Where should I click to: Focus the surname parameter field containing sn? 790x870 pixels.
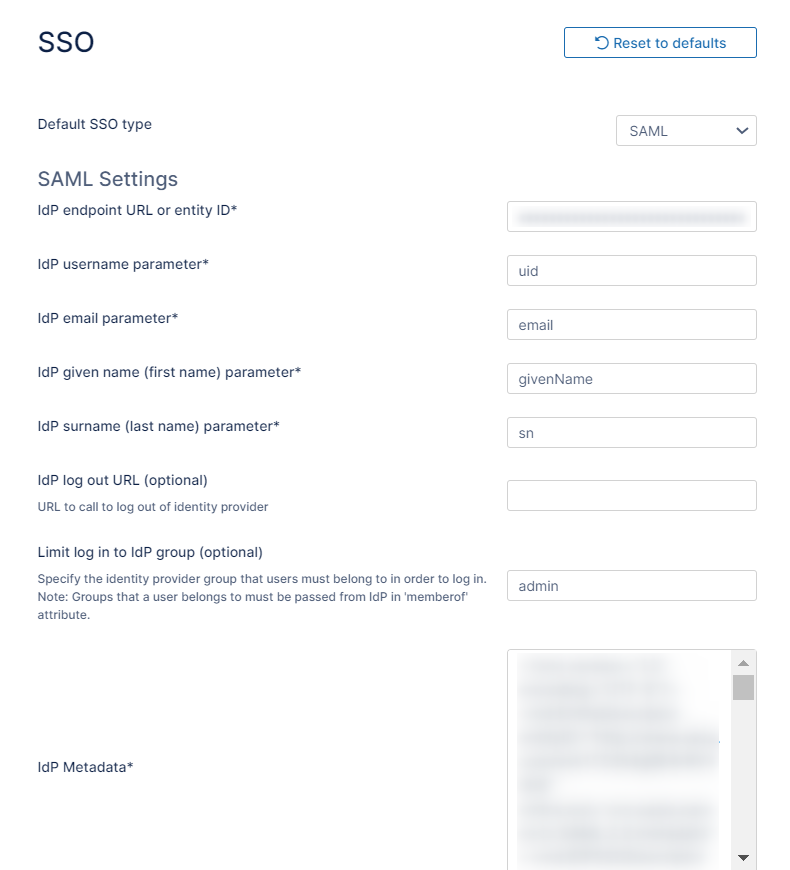pos(631,433)
